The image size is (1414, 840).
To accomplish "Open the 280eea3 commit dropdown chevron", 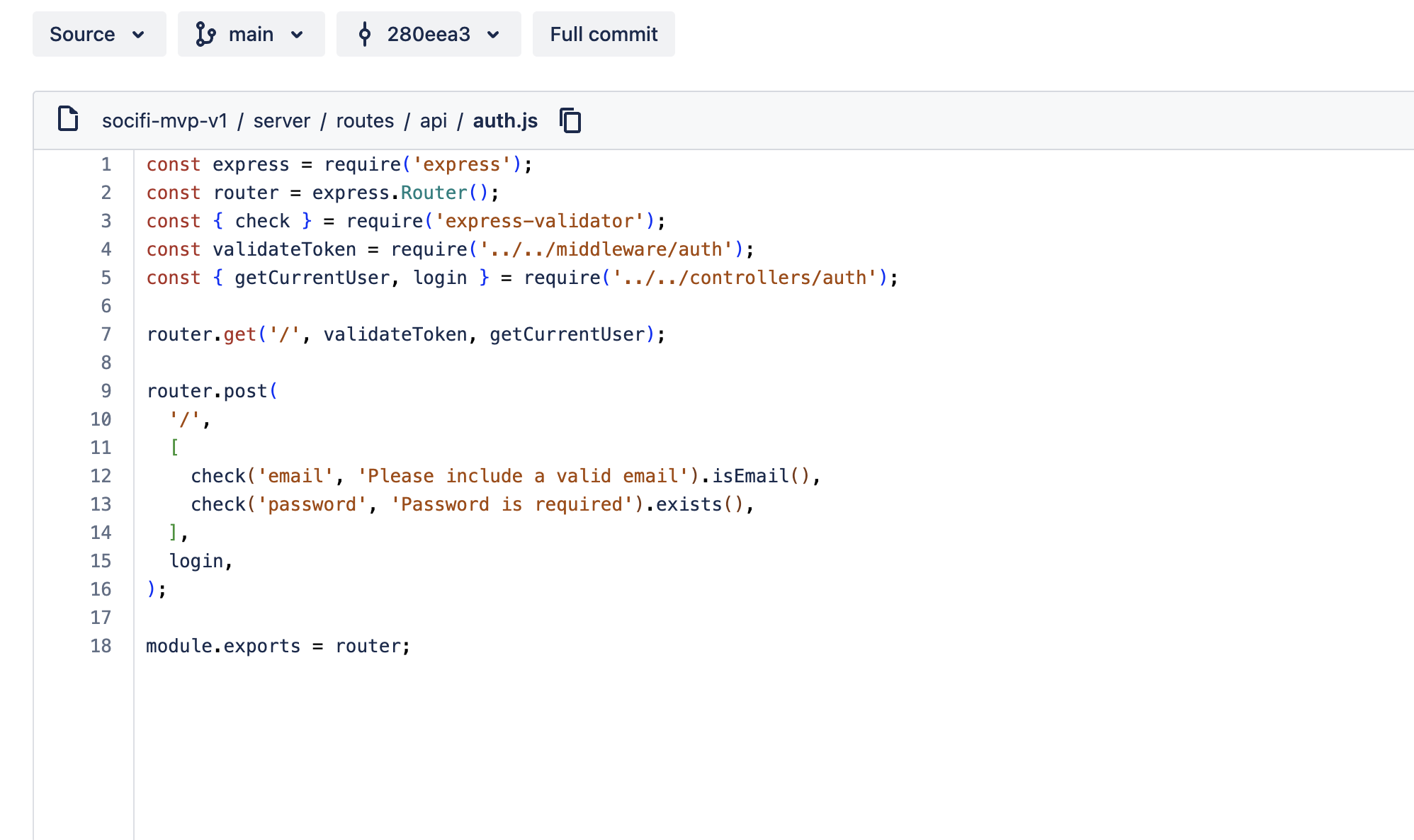I will [494, 34].
